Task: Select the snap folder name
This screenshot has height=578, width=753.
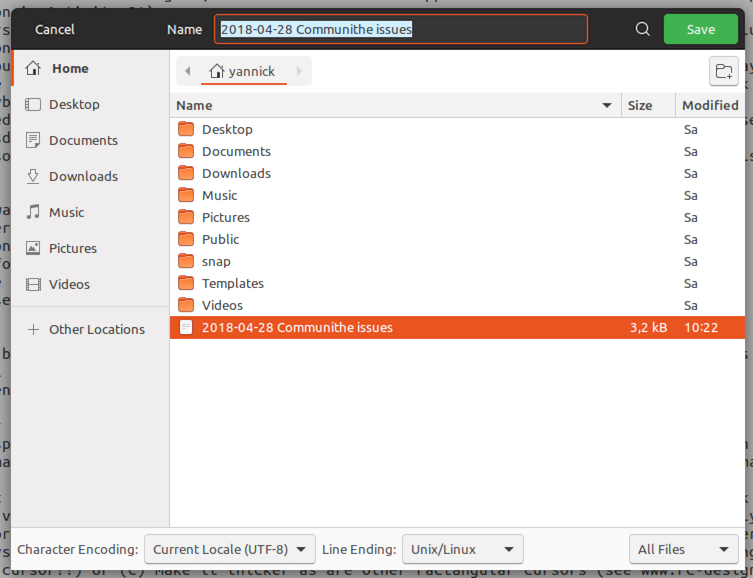Action: click(x=216, y=262)
